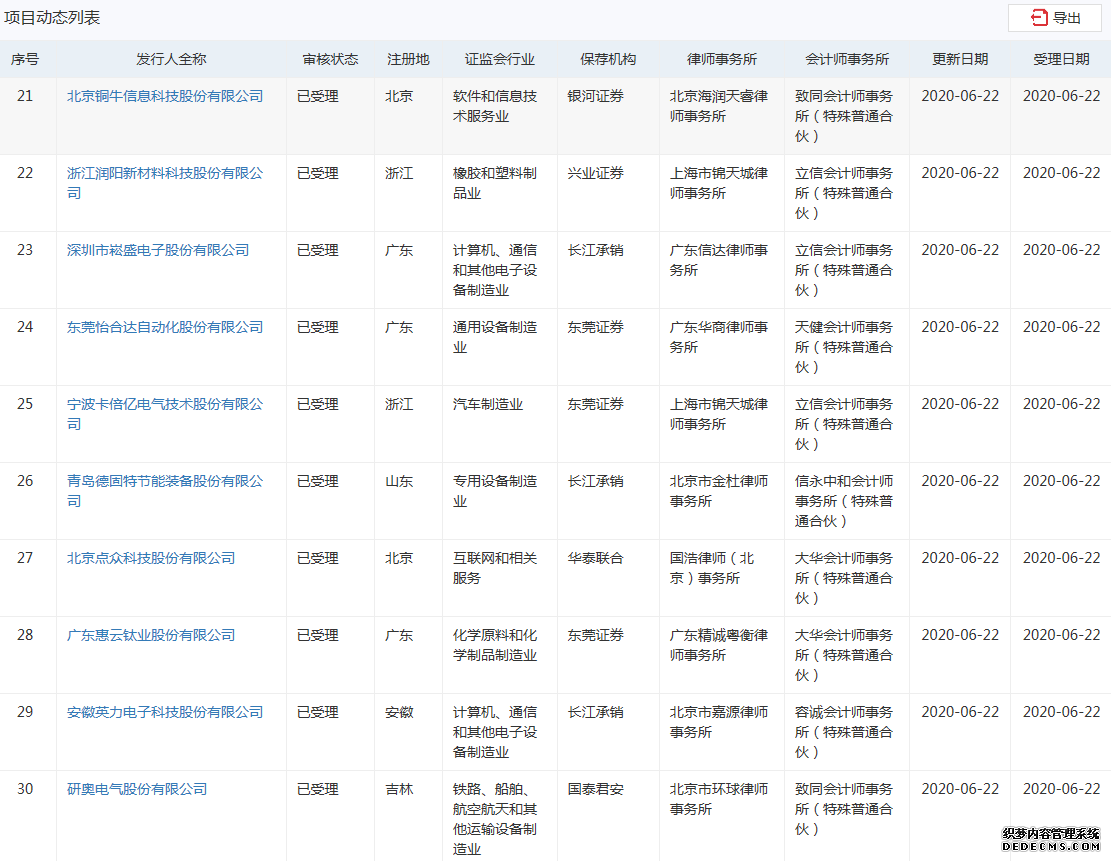This screenshot has width=1111, height=861.
Task: Click the 律师事务所 column header
Action: 722,59
